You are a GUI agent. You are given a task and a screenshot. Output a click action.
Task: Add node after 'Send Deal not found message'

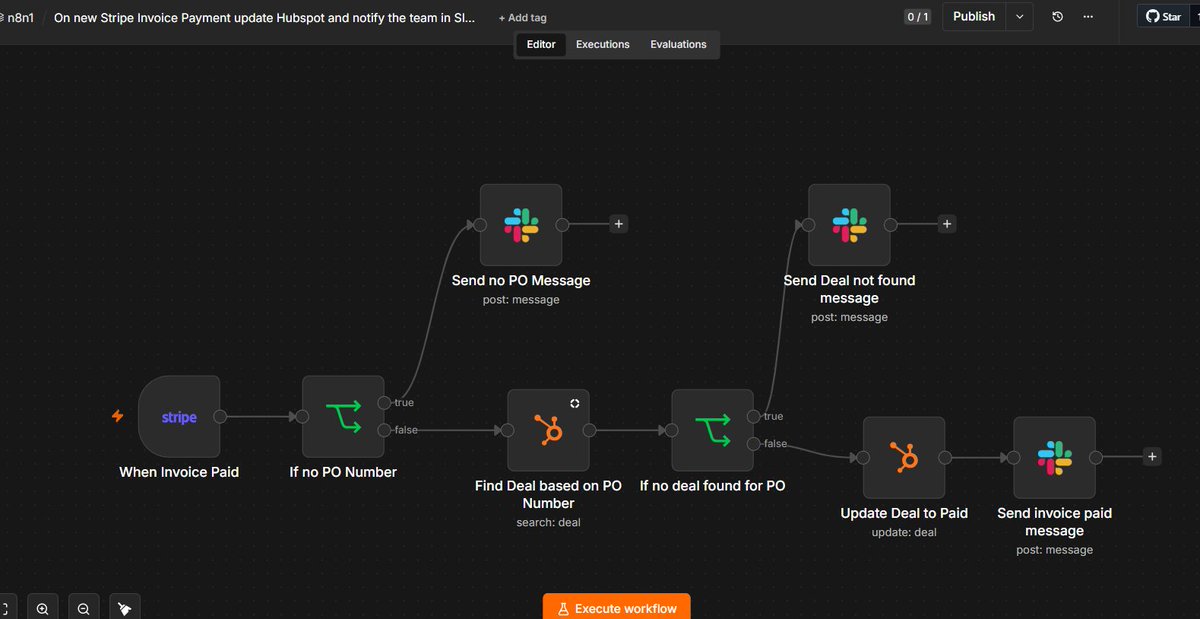coord(947,224)
